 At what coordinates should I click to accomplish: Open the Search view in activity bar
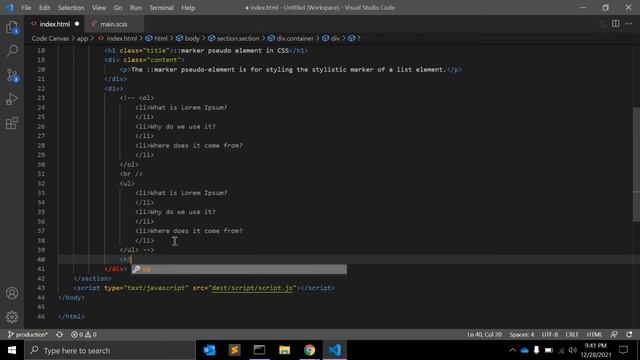point(12,51)
